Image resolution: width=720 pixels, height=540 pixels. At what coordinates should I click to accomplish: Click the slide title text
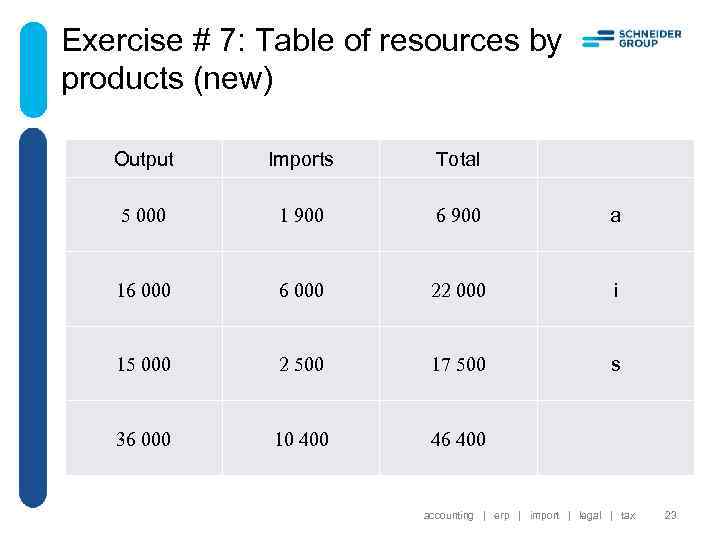pyautogui.click(x=311, y=59)
